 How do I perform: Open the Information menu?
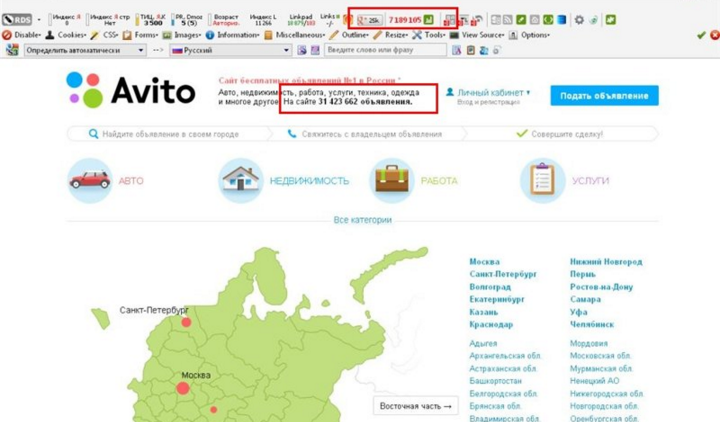pos(232,35)
